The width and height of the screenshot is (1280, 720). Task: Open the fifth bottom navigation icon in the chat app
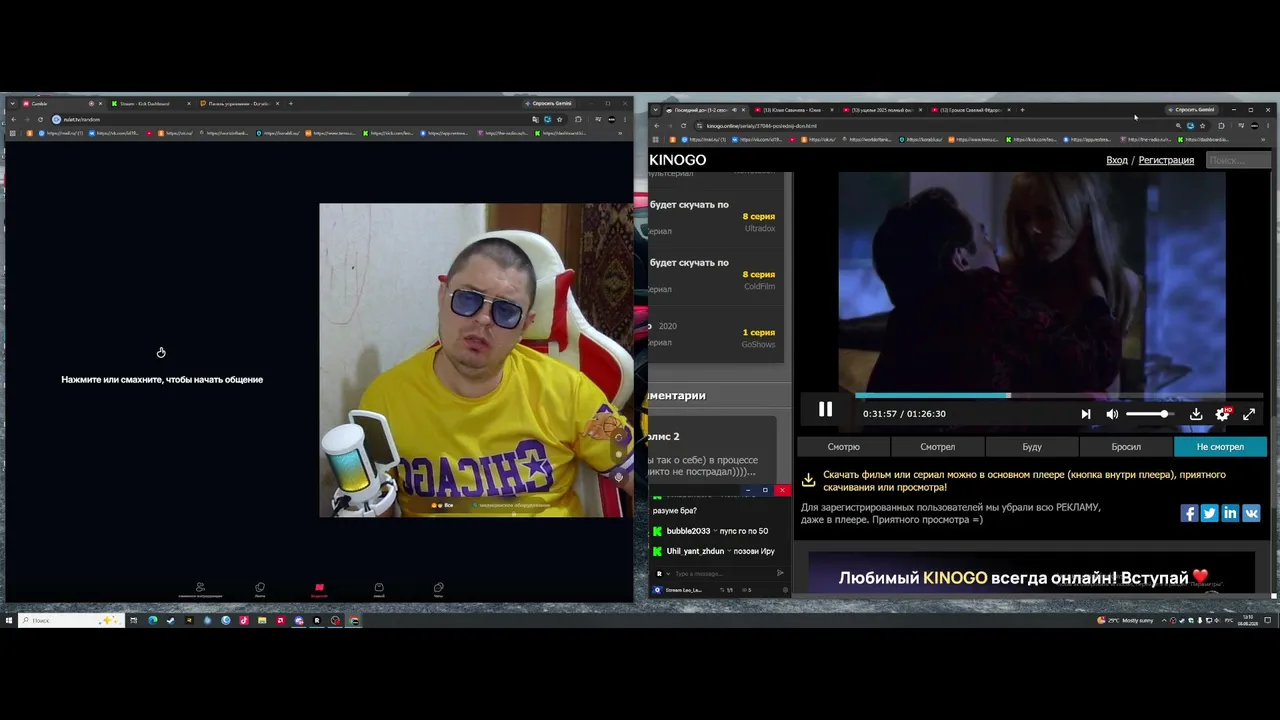(438, 589)
